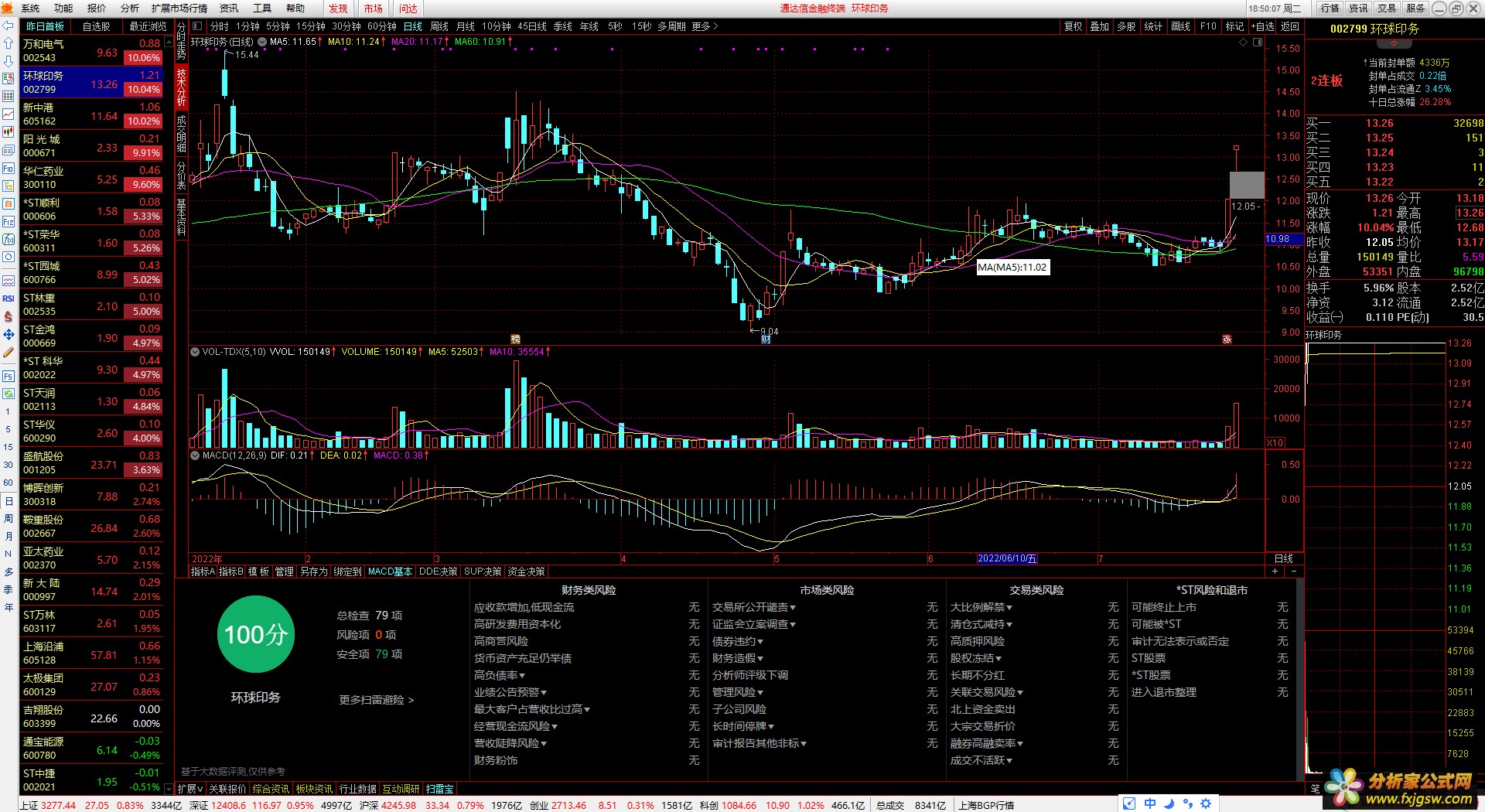Select the 60 minute period in left sidebar
This screenshot has width=1485, height=812.
[9, 483]
